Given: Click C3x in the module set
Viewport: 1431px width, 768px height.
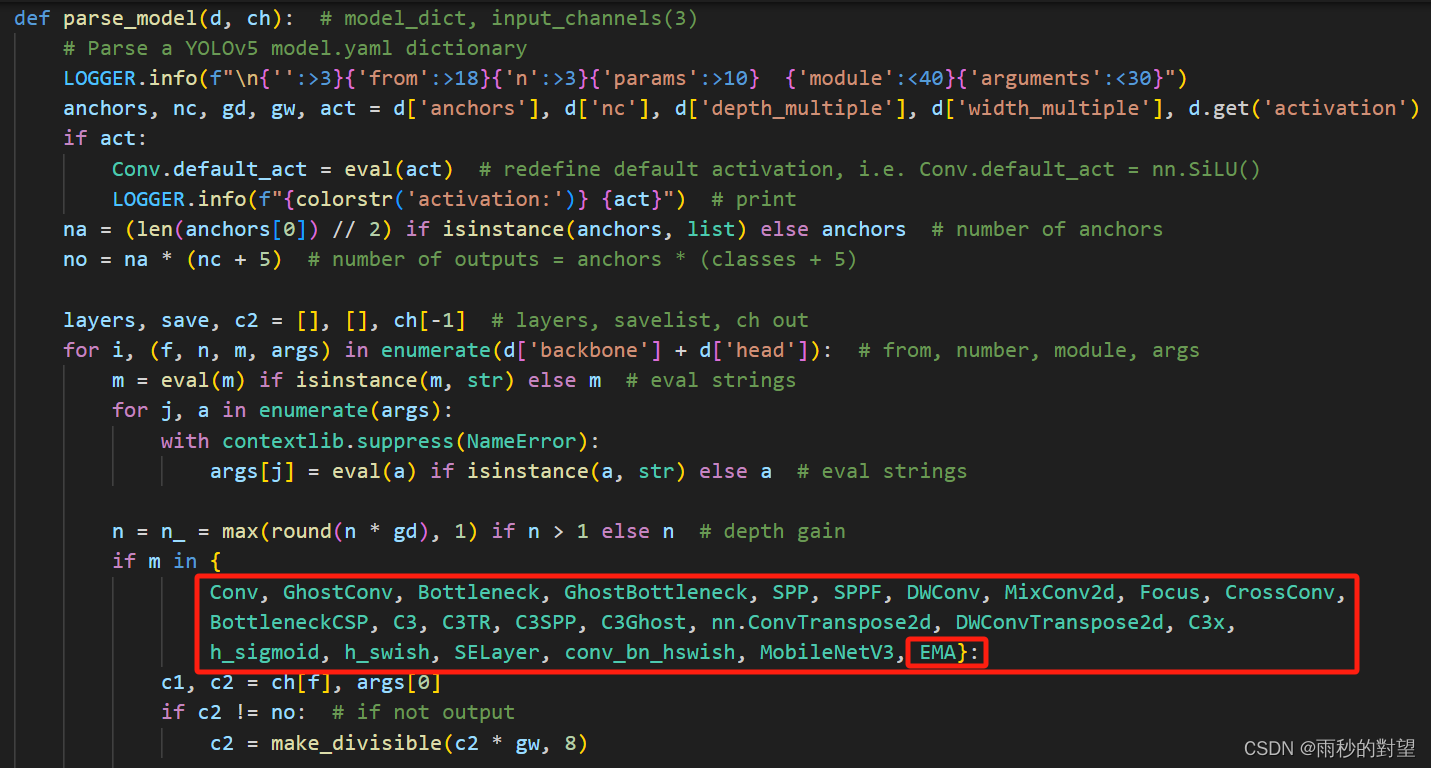Looking at the screenshot, I should (1206, 622).
